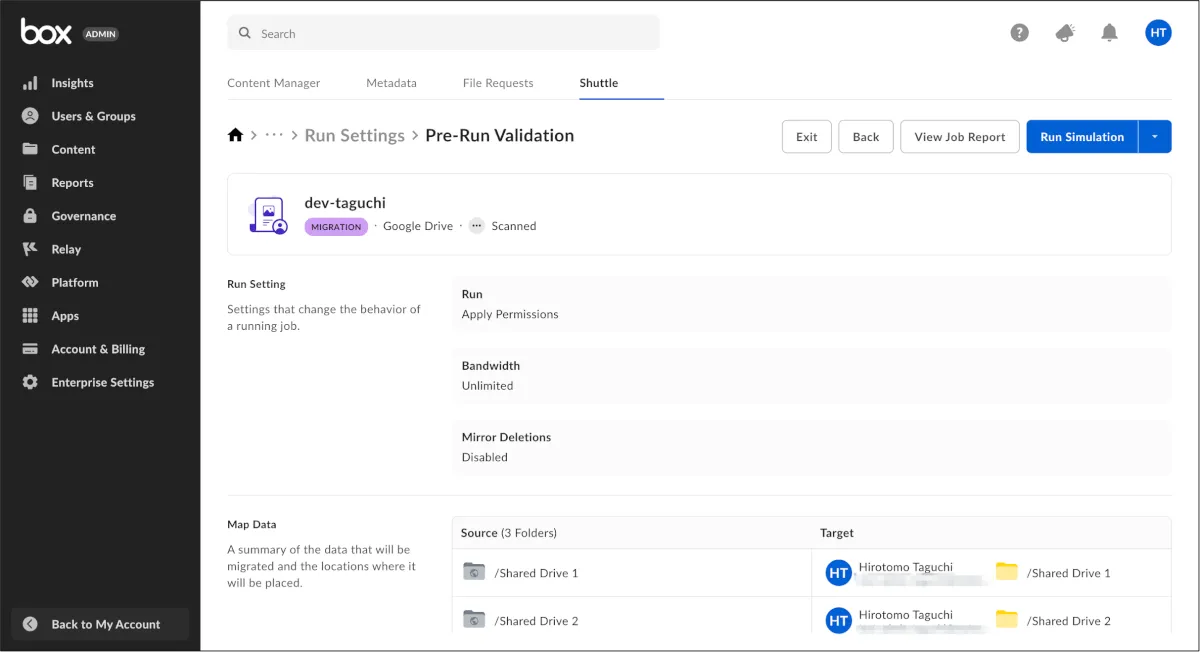This screenshot has height=652, width=1200.
Task: Go to Users & Groups
Action: pos(93,116)
